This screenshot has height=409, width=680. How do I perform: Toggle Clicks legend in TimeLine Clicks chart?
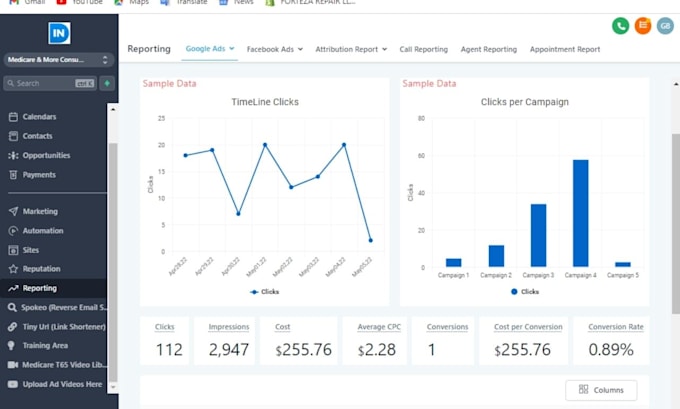click(x=265, y=292)
